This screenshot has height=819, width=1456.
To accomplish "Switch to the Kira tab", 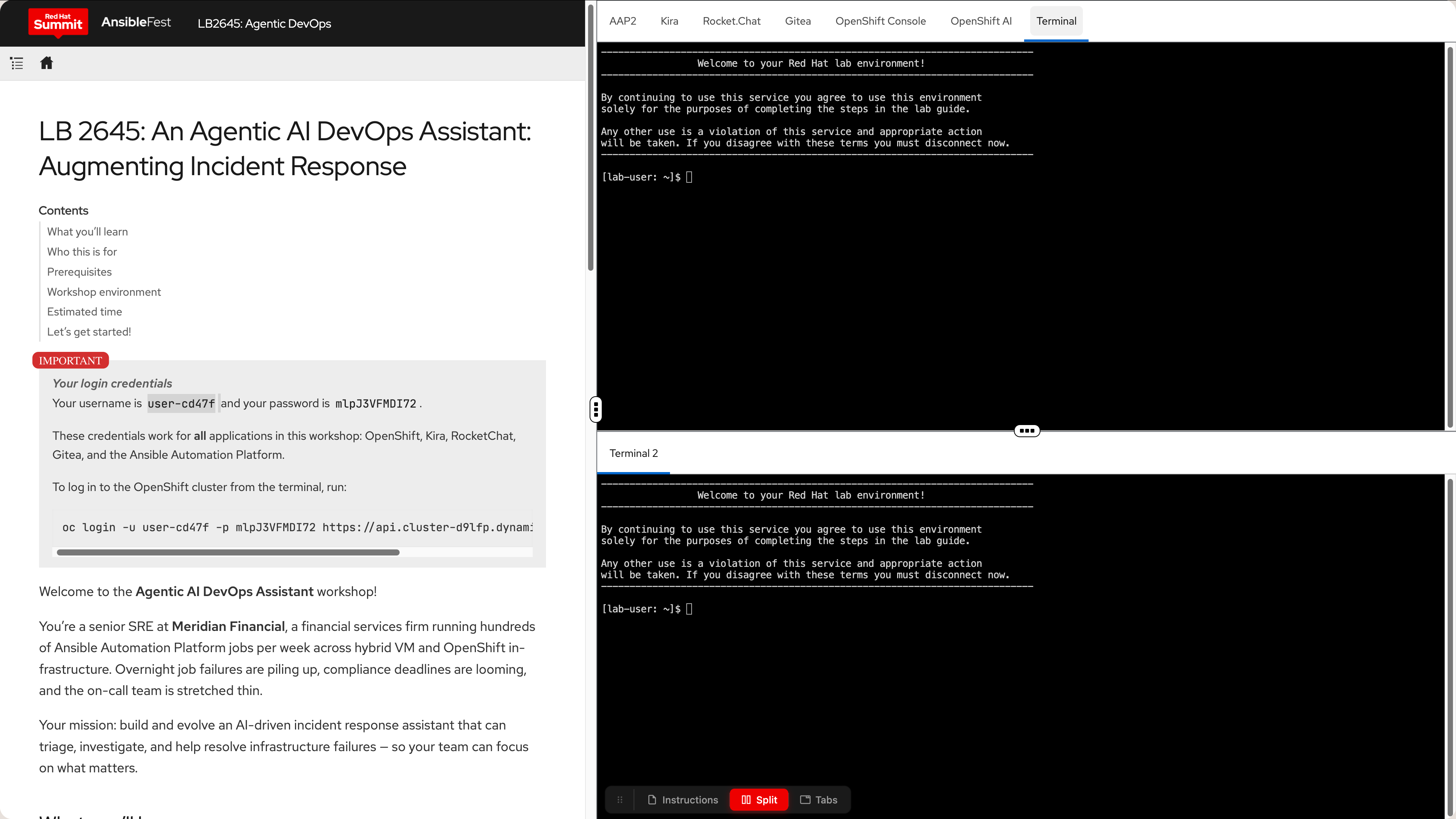I will [669, 22].
